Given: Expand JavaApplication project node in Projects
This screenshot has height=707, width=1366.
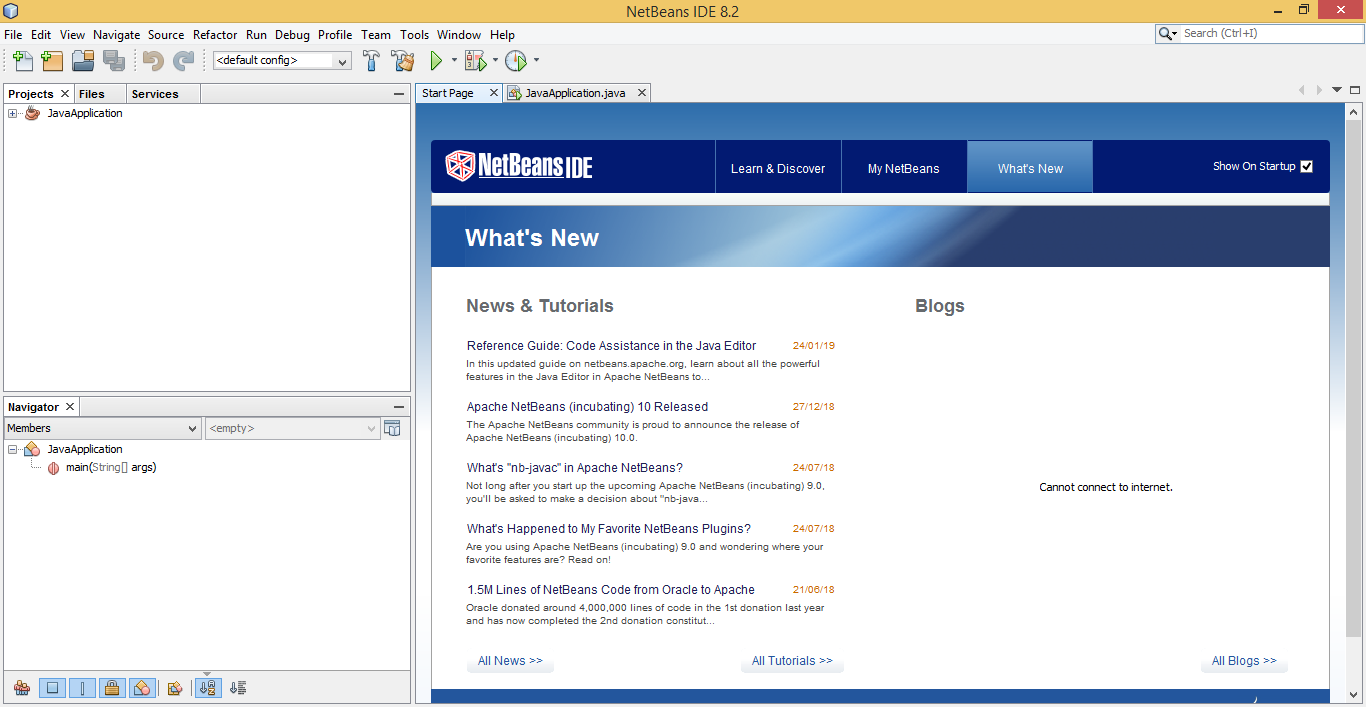Looking at the screenshot, I should pos(13,113).
